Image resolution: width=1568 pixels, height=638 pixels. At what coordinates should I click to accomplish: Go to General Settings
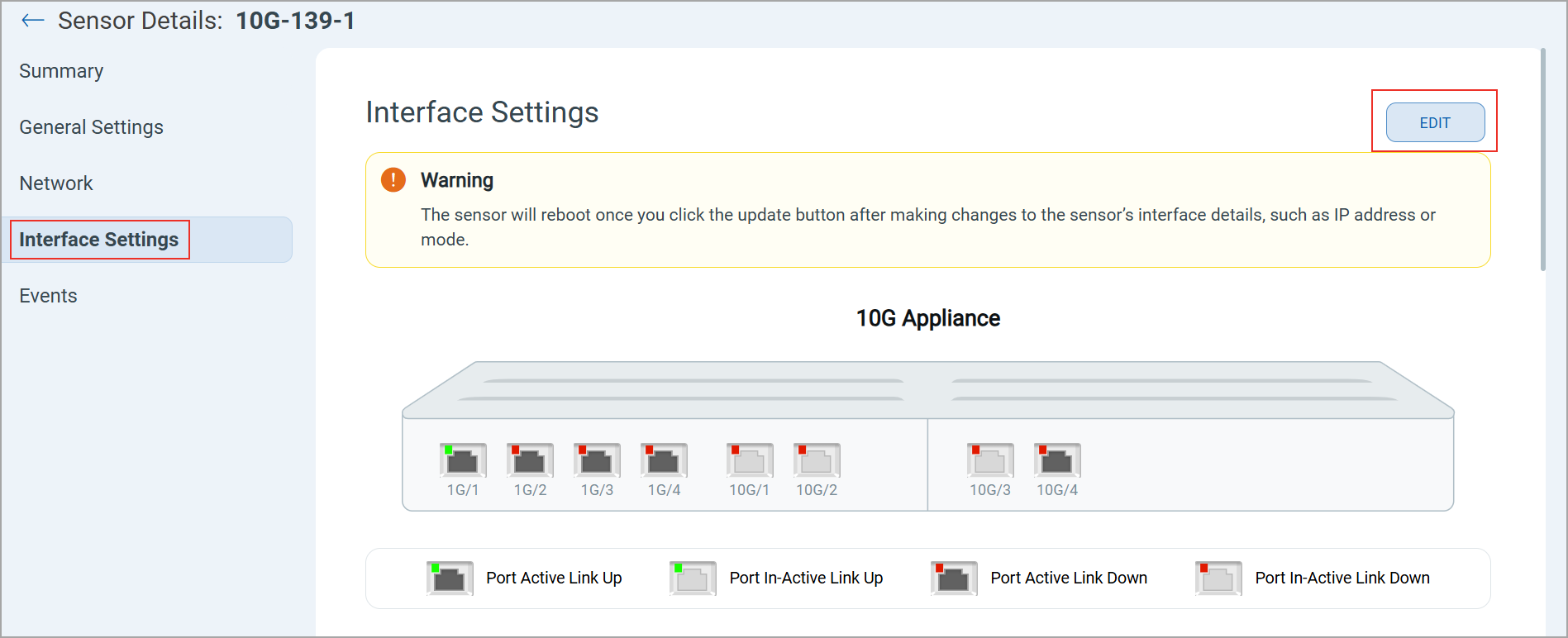pyautogui.click(x=92, y=127)
